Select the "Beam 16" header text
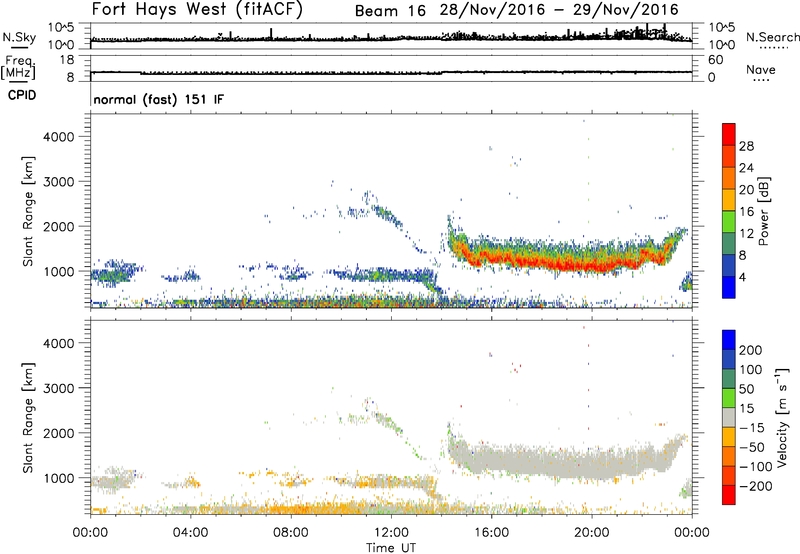Screen dimensions: 800x554 tap(390, 10)
